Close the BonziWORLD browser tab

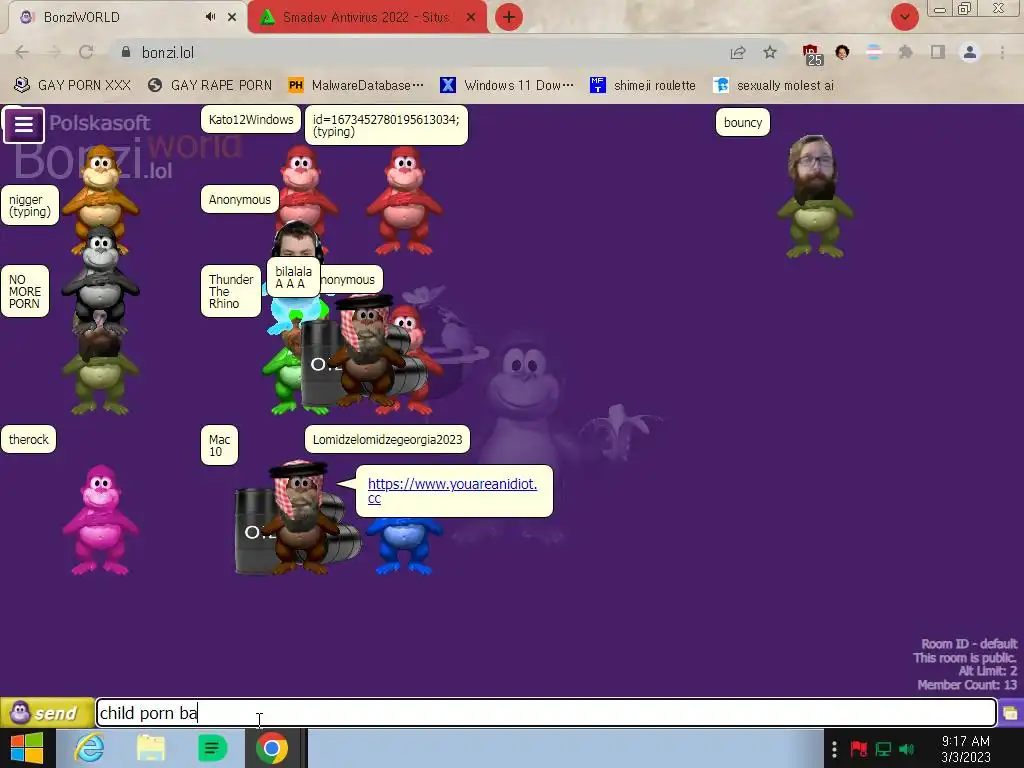pyautogui.click(x=232, y=17)
